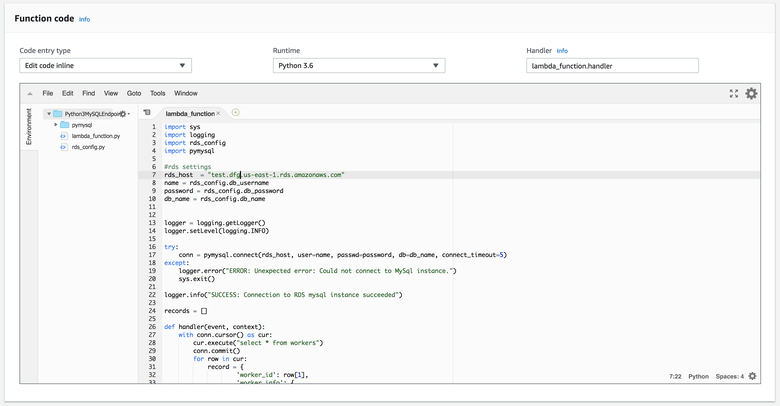
Task: Open the Goto menu
Action: coord(134,93)
